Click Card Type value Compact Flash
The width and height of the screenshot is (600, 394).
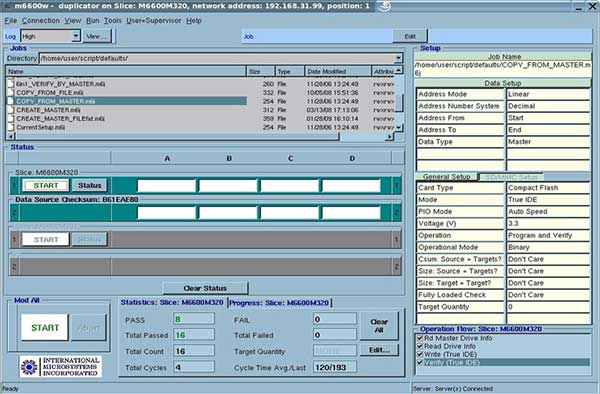point(548,188)
